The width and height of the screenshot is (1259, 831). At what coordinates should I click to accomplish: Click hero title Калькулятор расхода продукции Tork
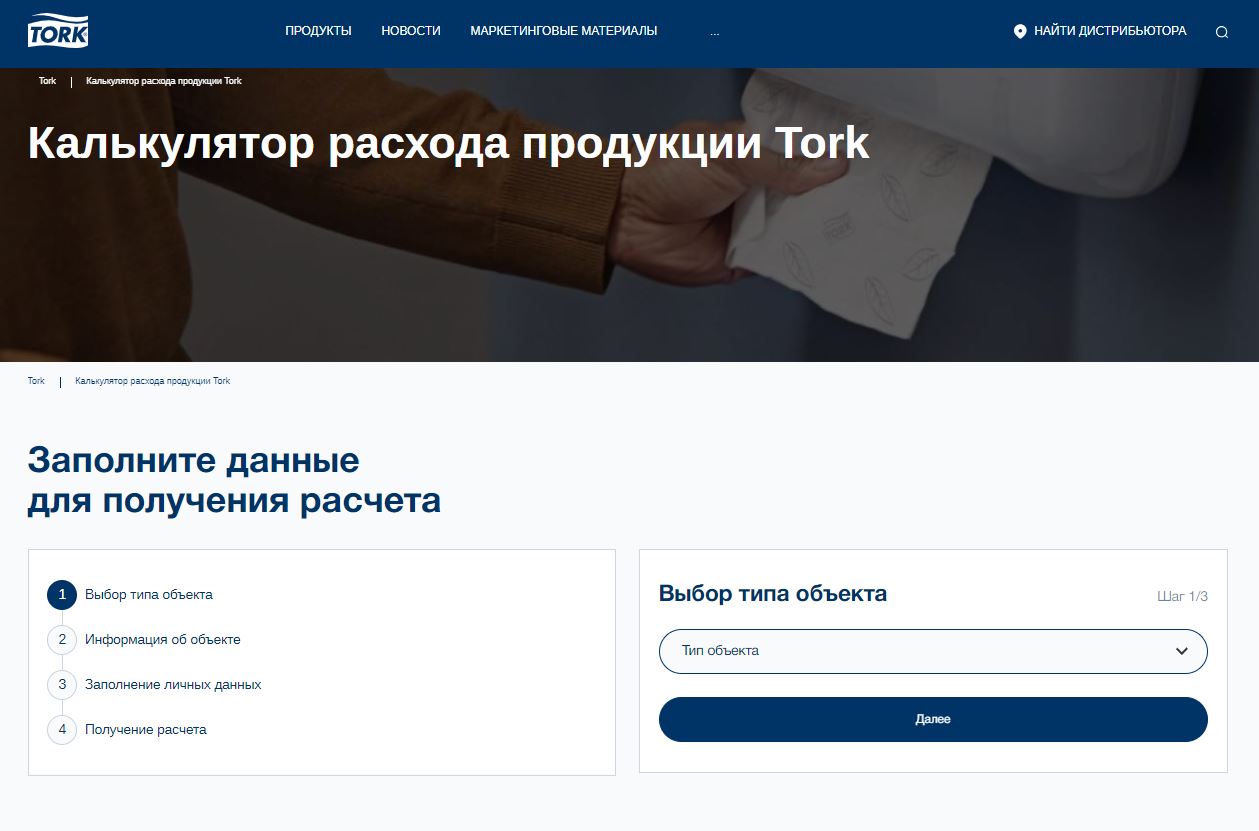point(449,144)
